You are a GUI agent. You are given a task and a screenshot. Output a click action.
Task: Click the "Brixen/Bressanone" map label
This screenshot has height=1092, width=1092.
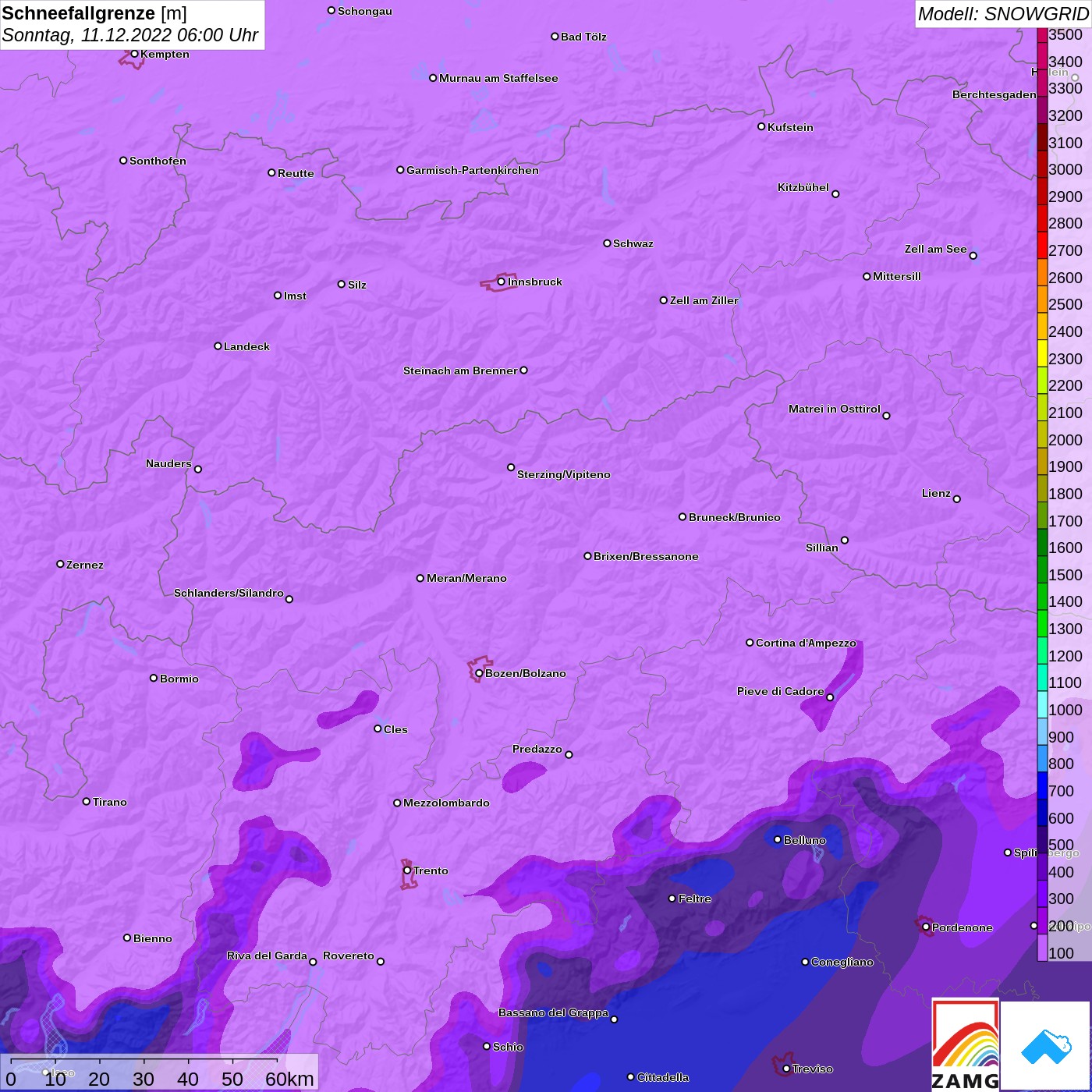(646, 556)
